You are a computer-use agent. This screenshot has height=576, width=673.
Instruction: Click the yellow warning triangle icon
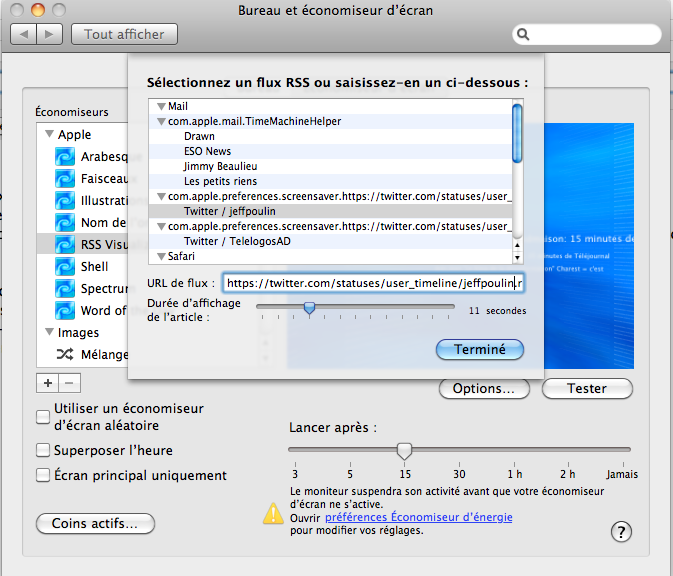coord(272,513)
